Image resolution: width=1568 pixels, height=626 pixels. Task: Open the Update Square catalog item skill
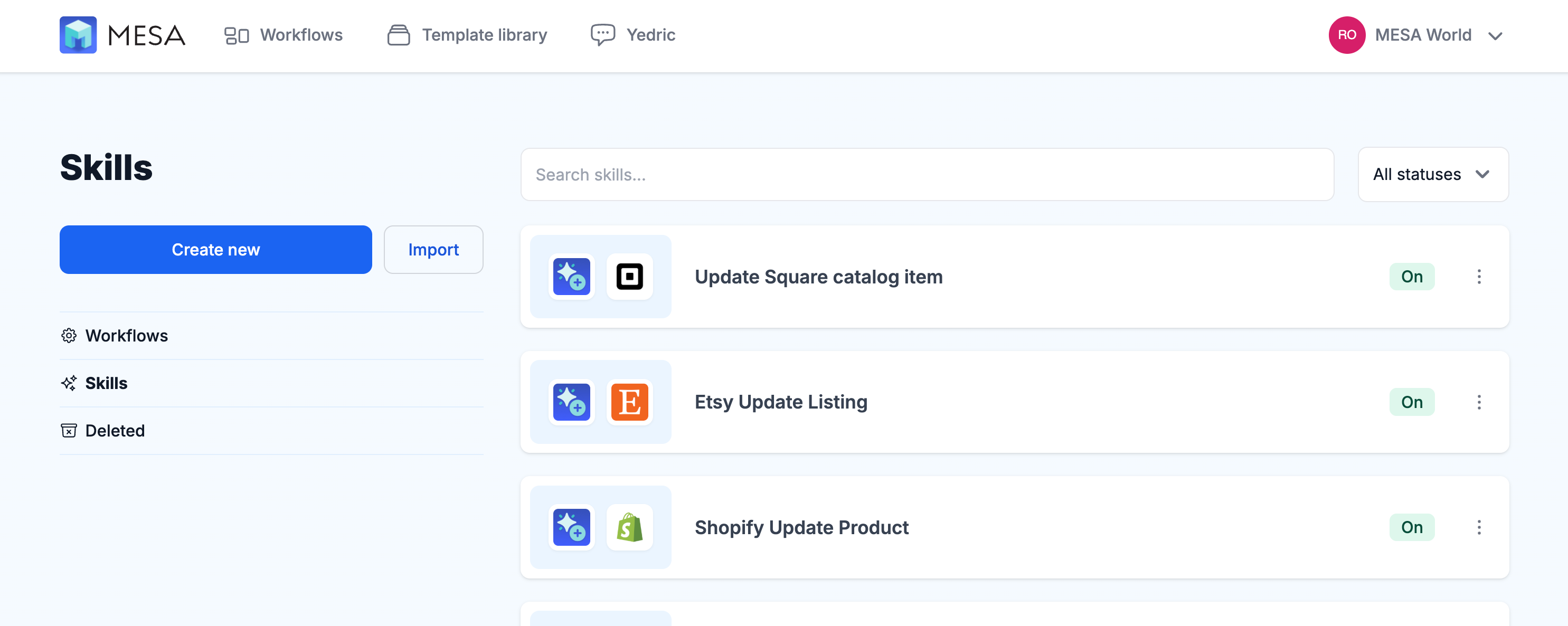pyautogui.click(x=818, y=277)
